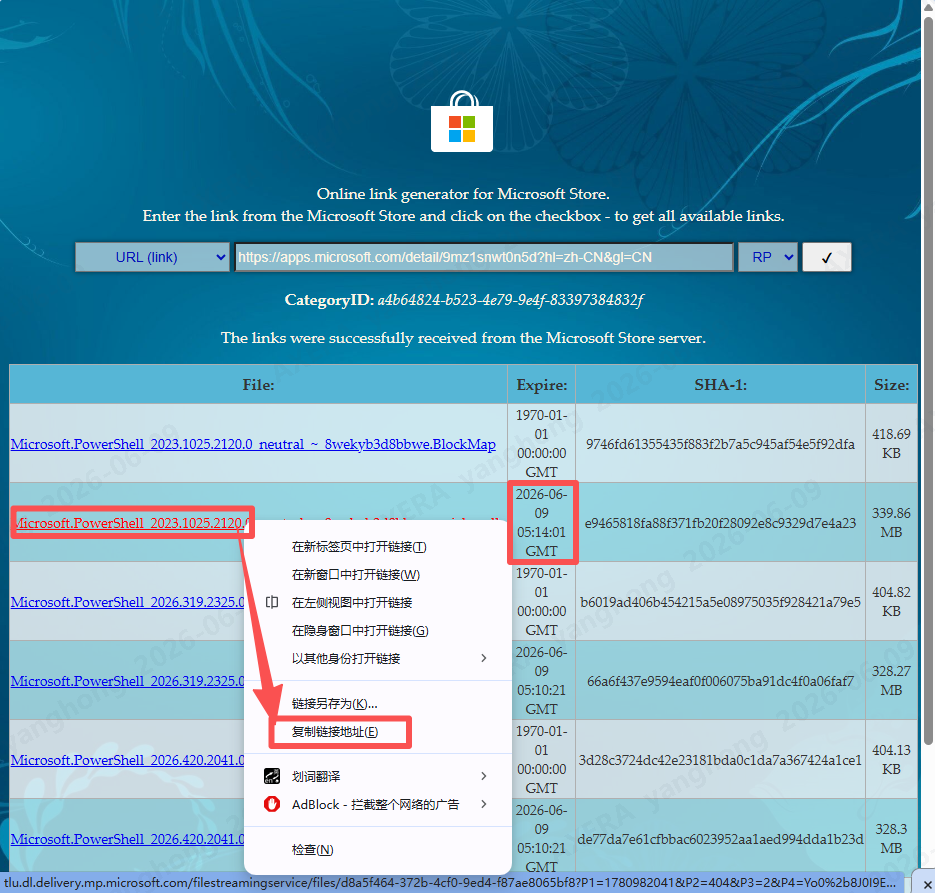Click the Size: column header

coord(891,385)
